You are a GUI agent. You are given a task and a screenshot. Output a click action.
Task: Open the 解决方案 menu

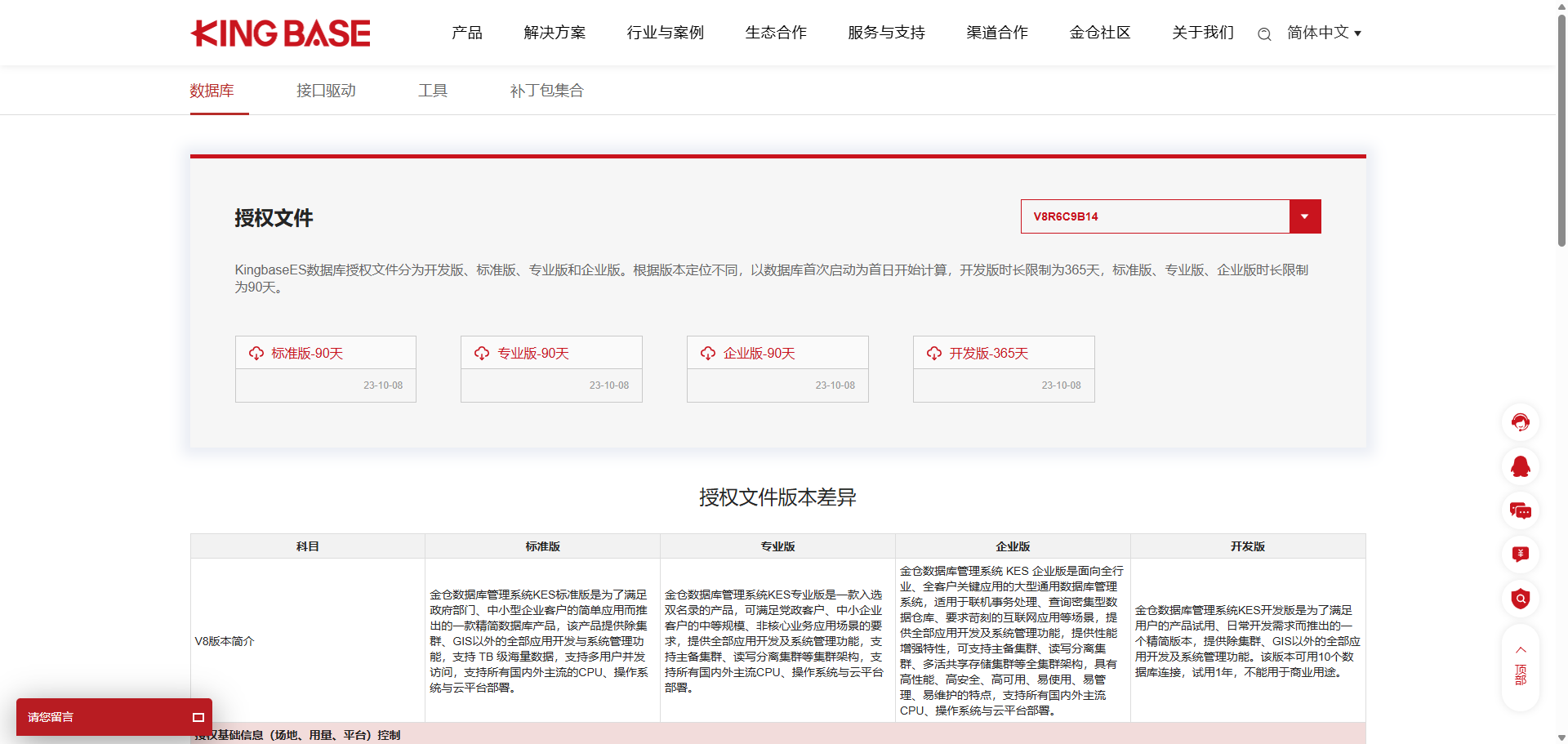click(x=555, y=33)
